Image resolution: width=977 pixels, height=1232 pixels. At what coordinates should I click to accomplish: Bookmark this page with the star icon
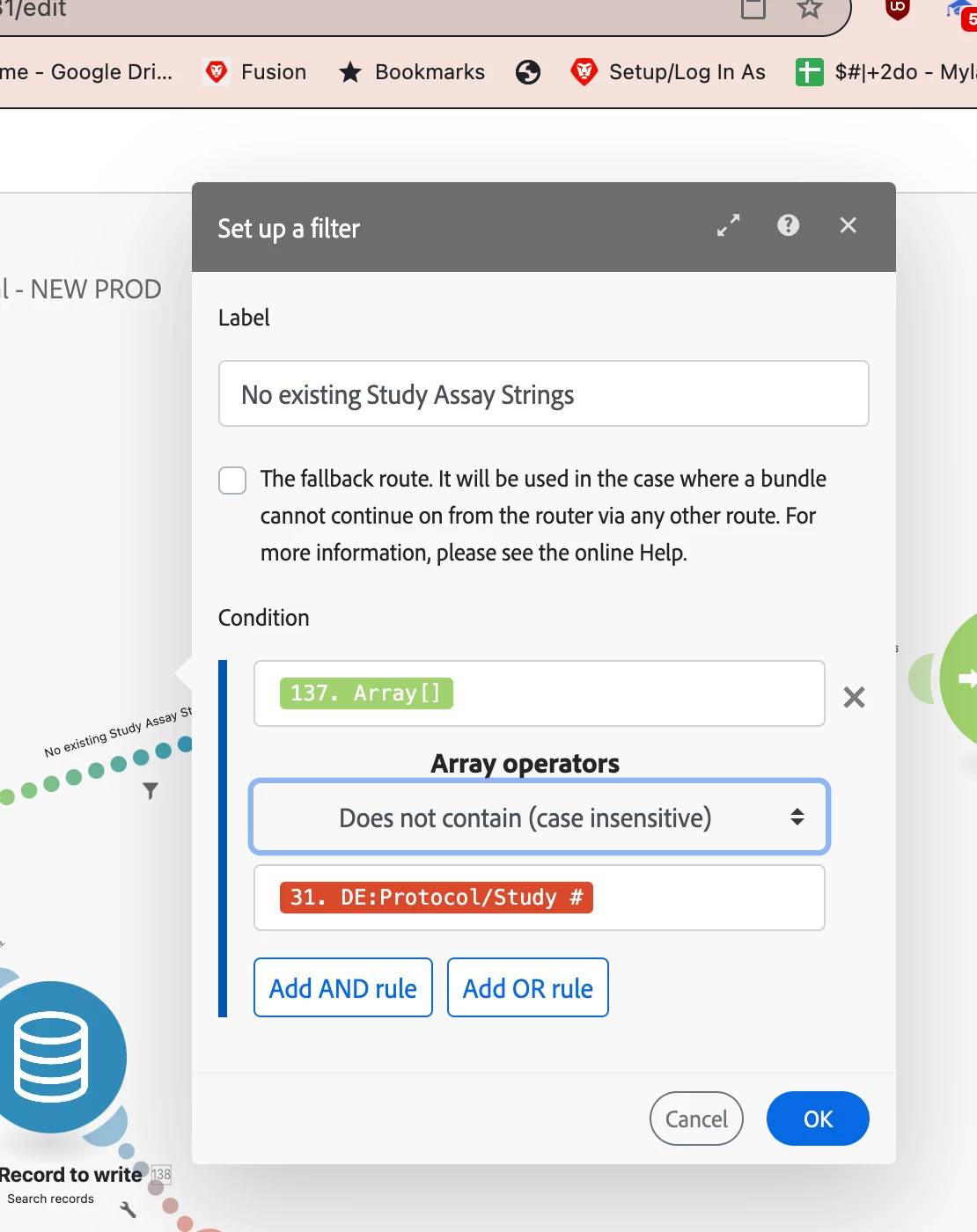pyautogui.click(x=809, y=9)
